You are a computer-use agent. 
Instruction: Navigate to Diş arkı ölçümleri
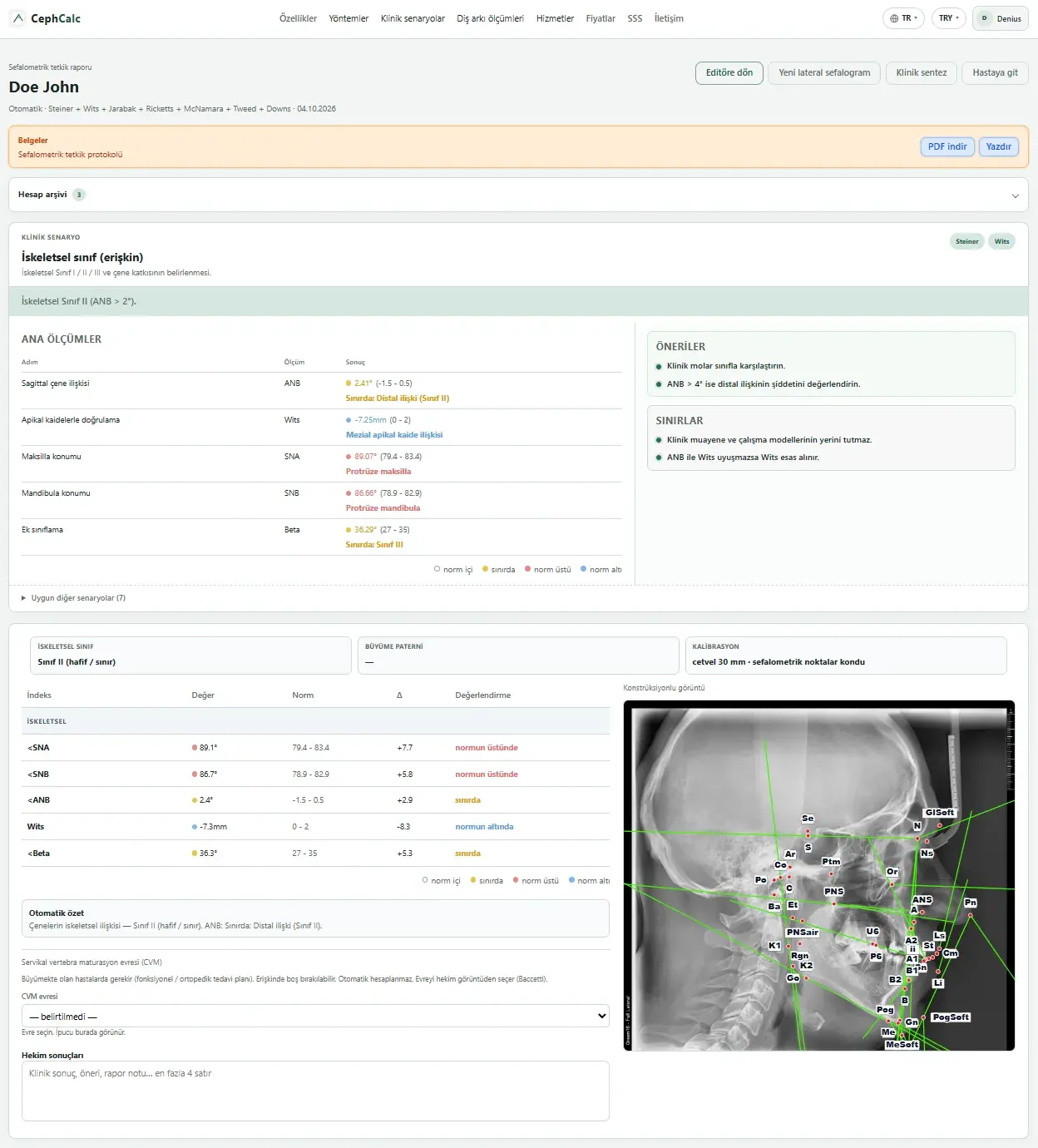490,18
